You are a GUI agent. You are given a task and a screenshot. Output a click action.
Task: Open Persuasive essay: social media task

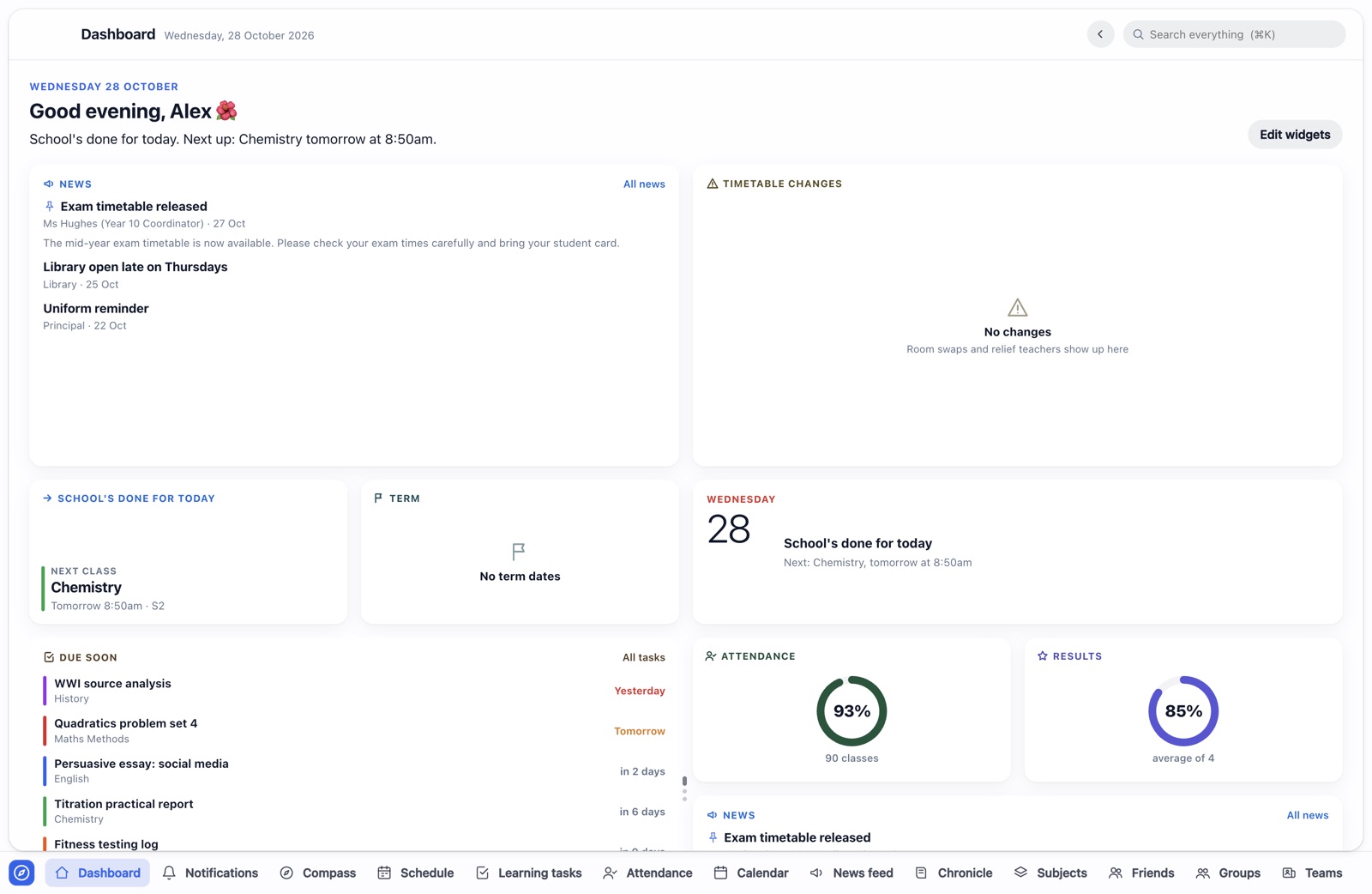354,771
